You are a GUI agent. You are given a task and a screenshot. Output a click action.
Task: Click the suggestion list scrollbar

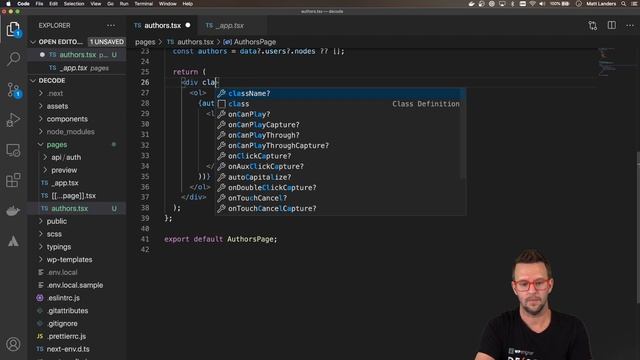(463, 133)
